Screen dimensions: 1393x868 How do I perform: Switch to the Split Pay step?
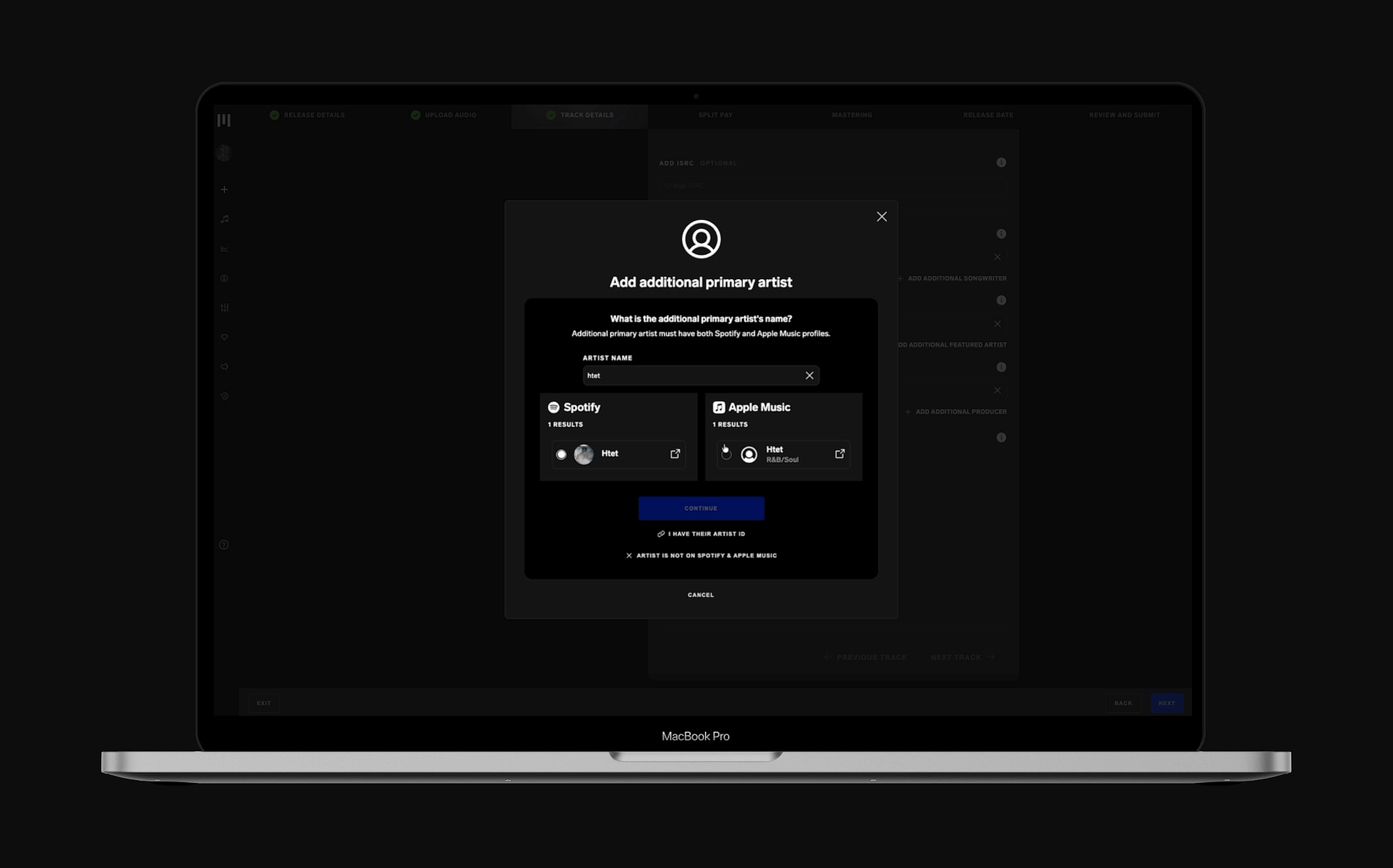click(715, 115)
